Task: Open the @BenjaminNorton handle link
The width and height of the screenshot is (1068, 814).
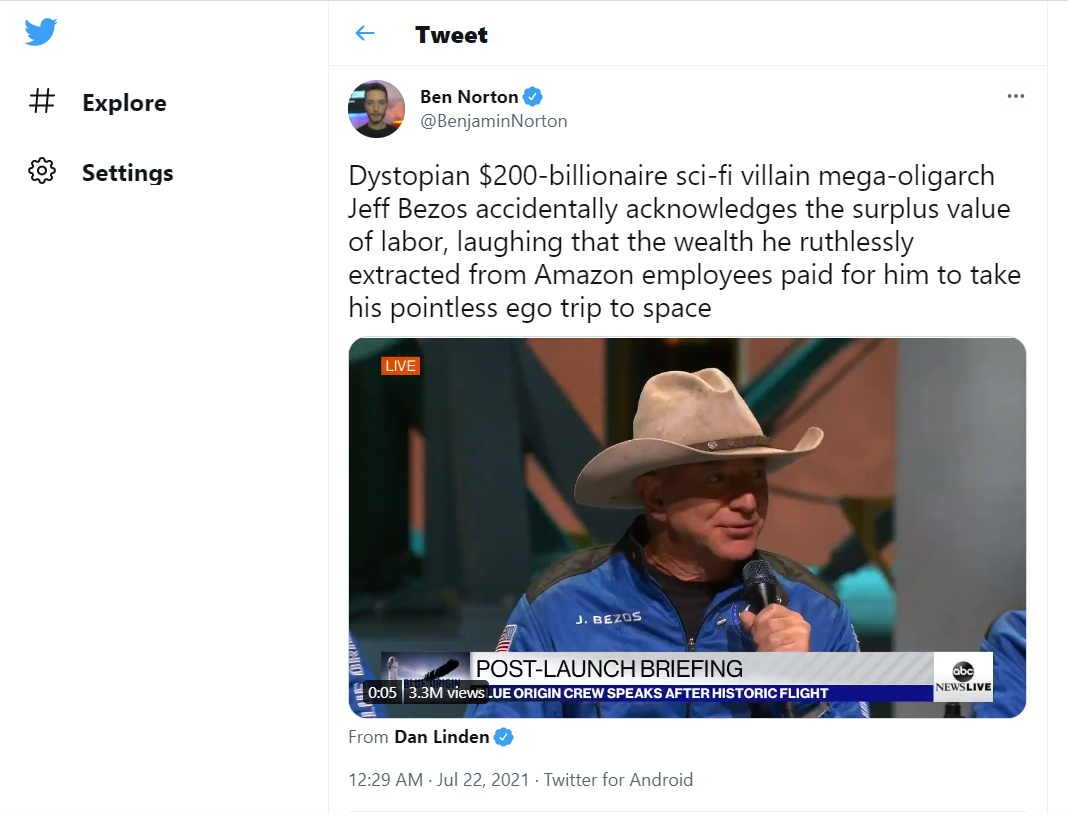Action: click(x=494, y=121)
